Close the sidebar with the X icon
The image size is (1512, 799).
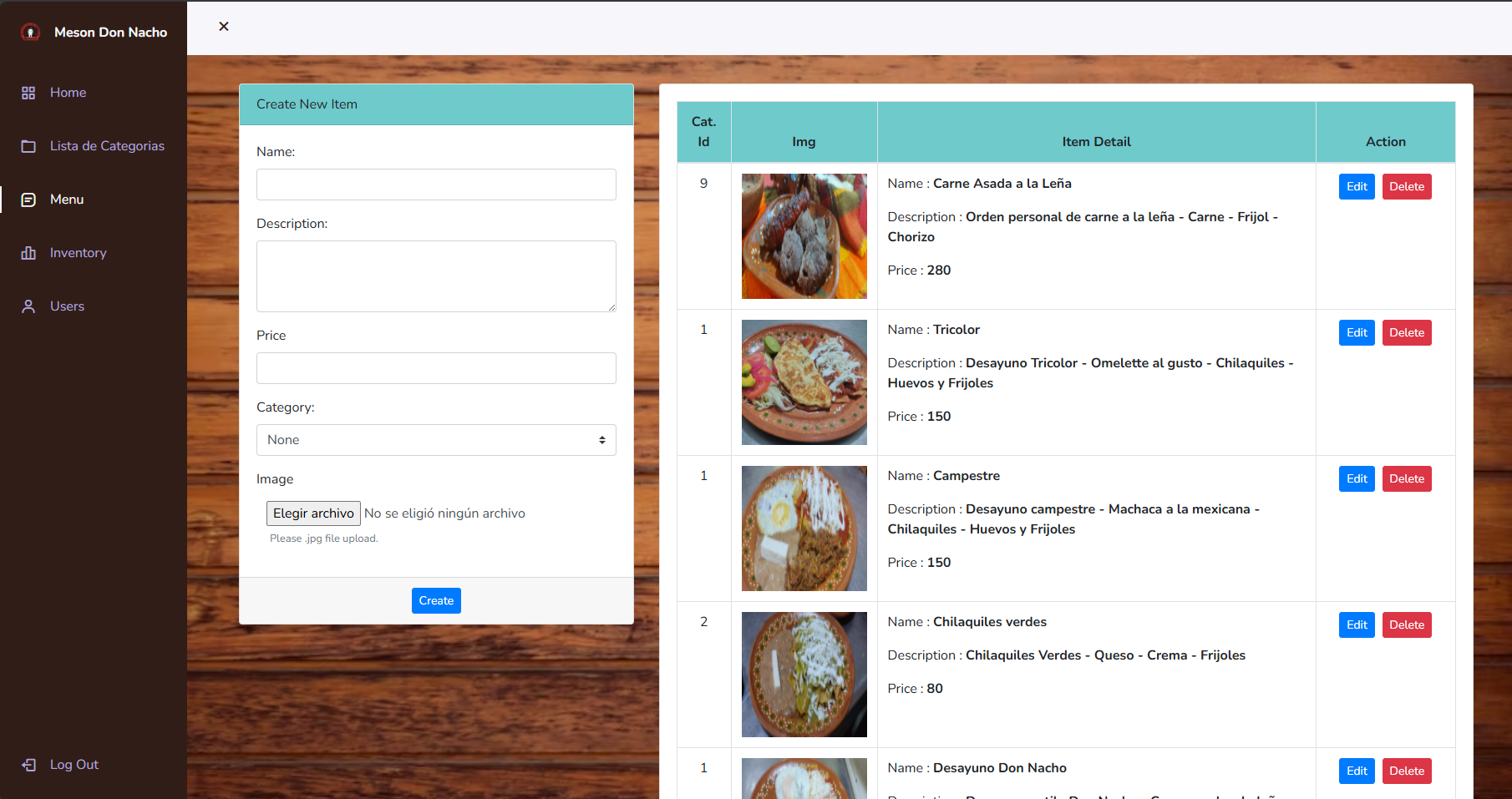tap(224, 27)
